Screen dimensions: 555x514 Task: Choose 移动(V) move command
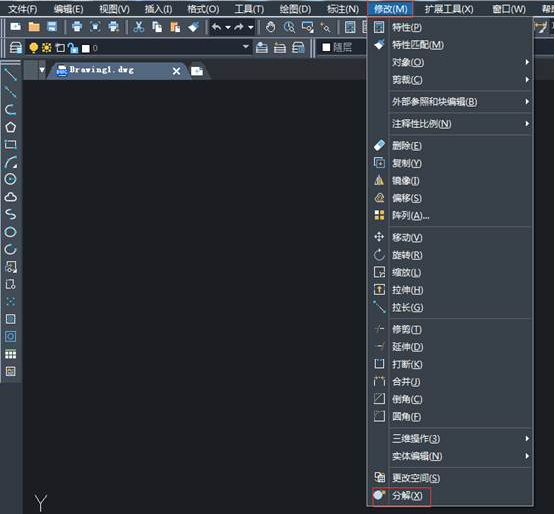point(450,237)
